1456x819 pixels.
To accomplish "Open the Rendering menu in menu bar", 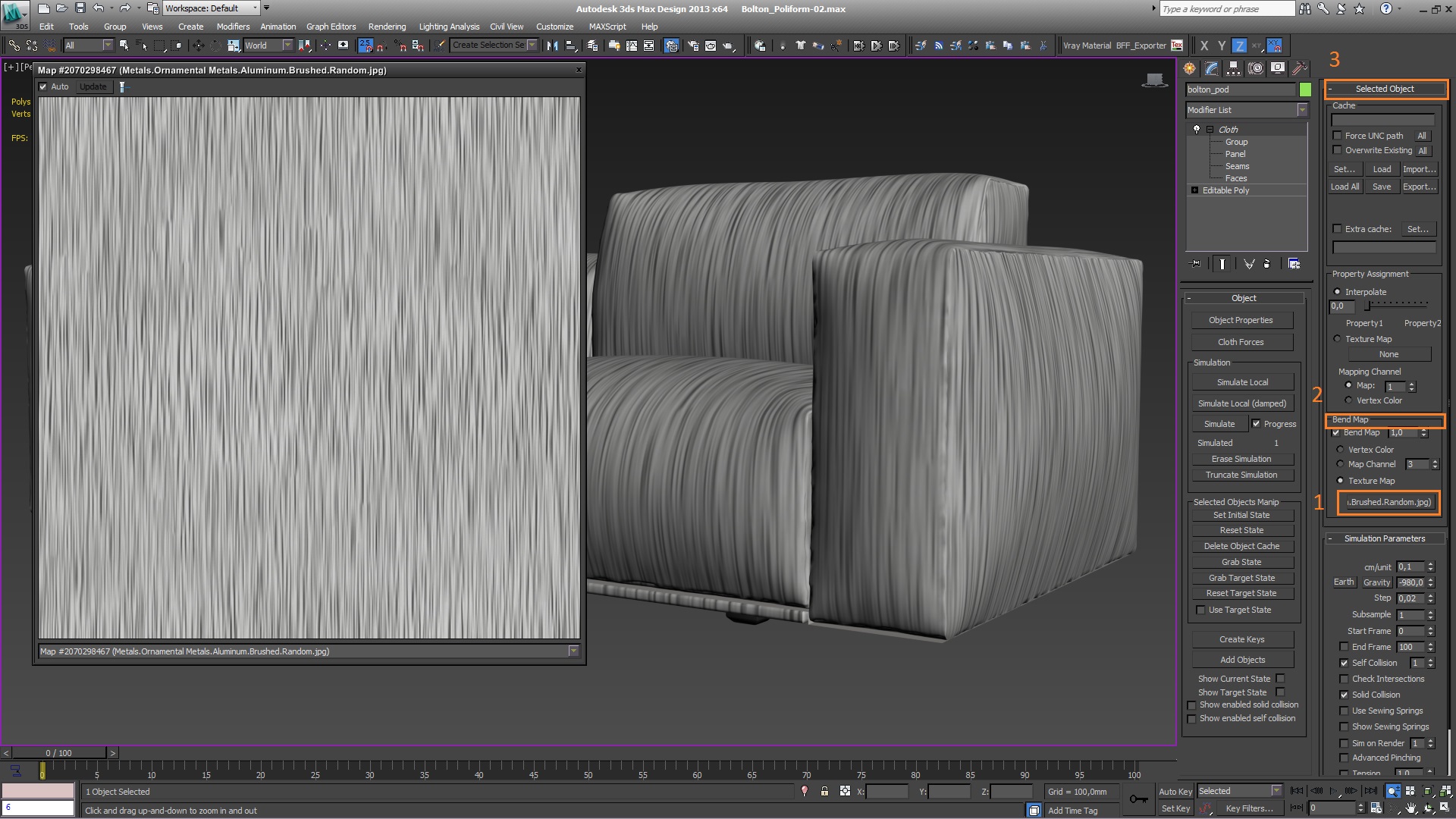I will point(386,27).
